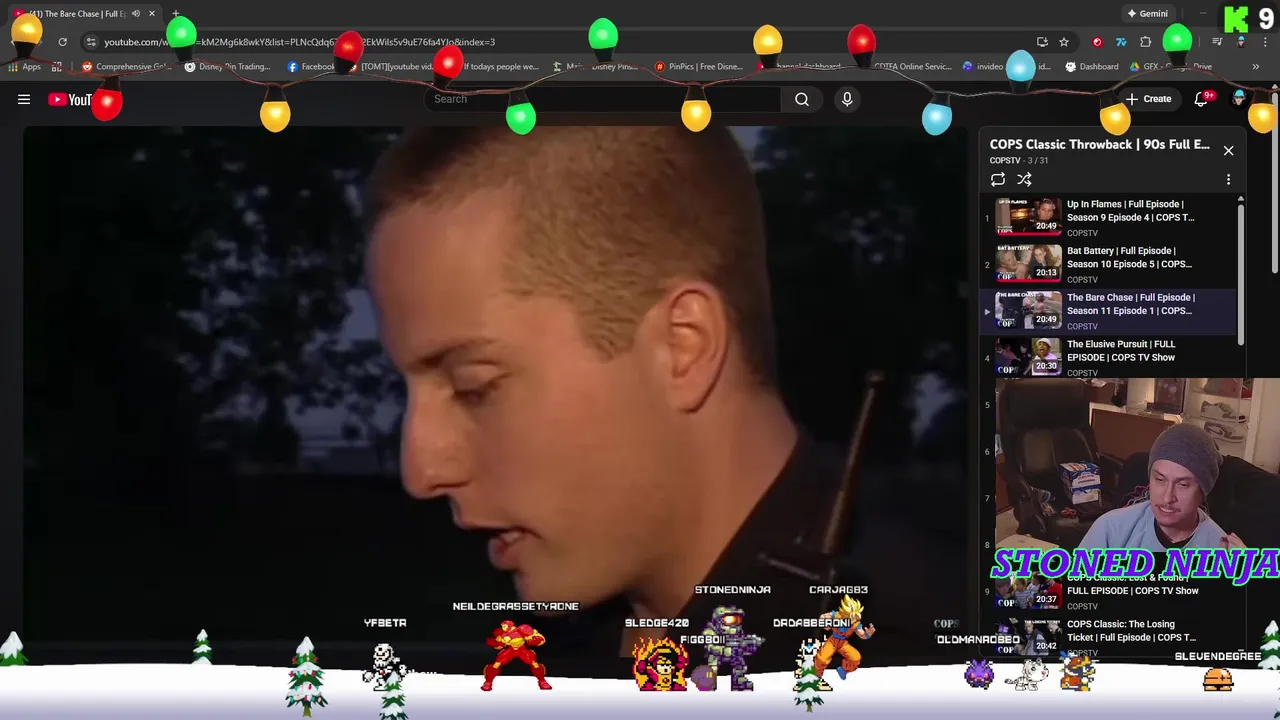Open YouTube notifications bell
Viewport: 1280px width, 720px height.
[1201, 99]
